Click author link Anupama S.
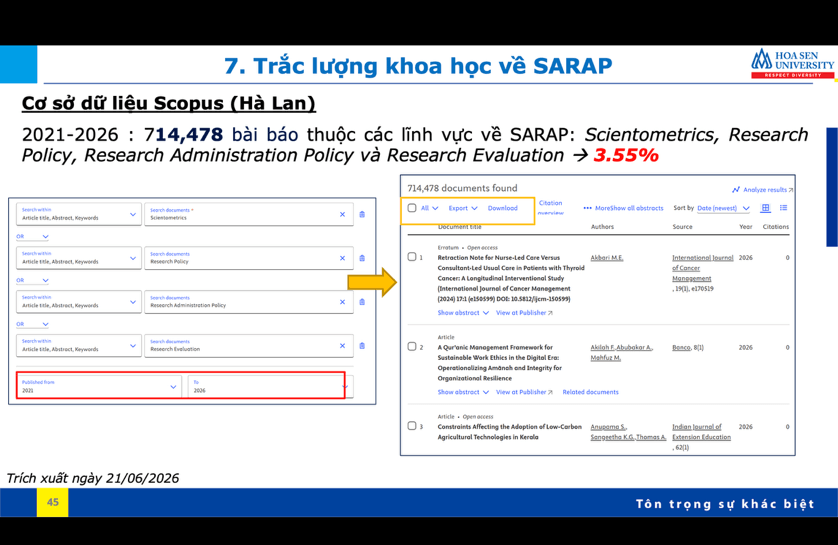 point(608,426)
